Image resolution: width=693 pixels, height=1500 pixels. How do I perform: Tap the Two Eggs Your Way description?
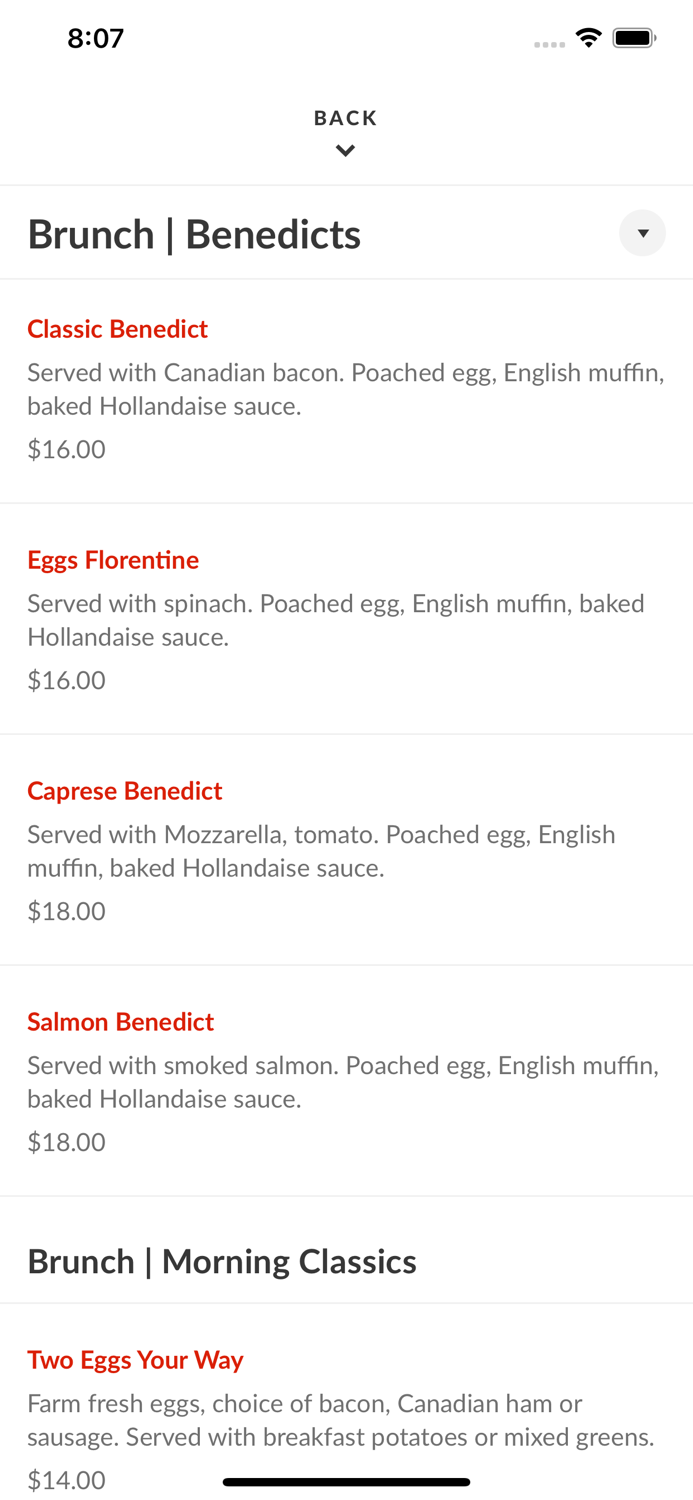(340, 1420)
